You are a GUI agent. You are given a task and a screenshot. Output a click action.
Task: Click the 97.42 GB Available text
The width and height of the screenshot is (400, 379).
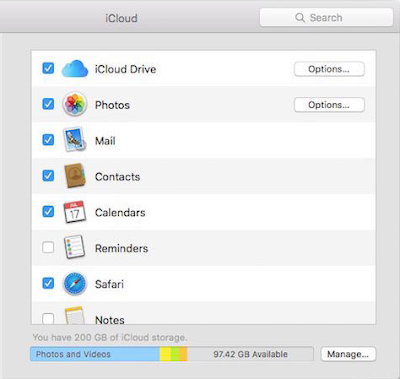pos(250,354)
